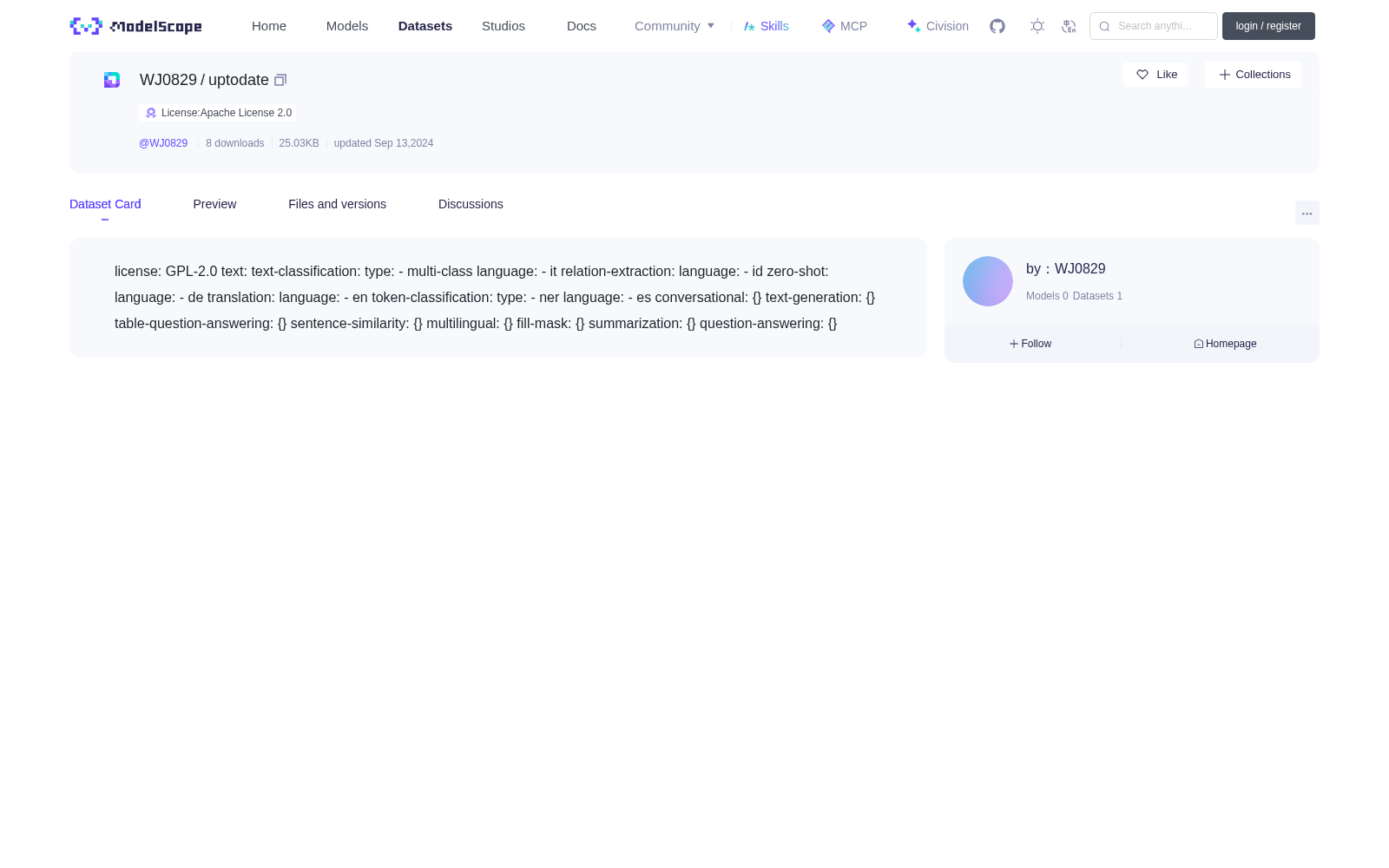The image size is (1389, 868).
Task: Click the search magnifier icon
Action: pyautogui.click(x=1104, y=26)
